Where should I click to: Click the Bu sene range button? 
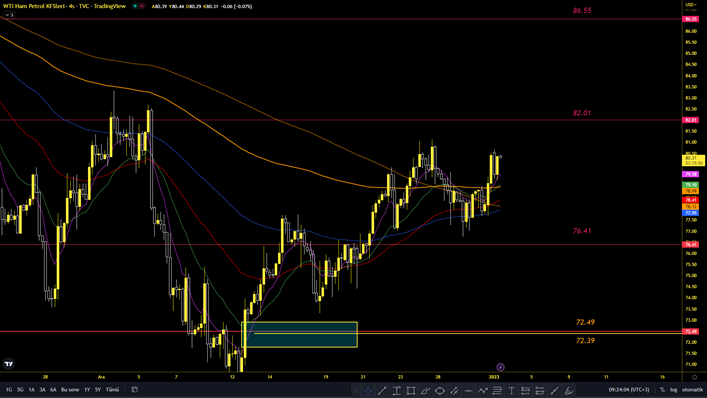pyautogui.click(x=70, y=389)
